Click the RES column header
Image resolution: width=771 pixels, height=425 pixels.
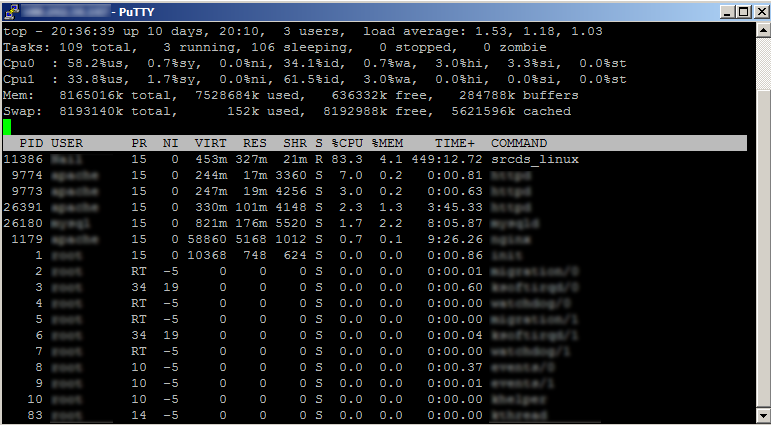pos(255,144)
